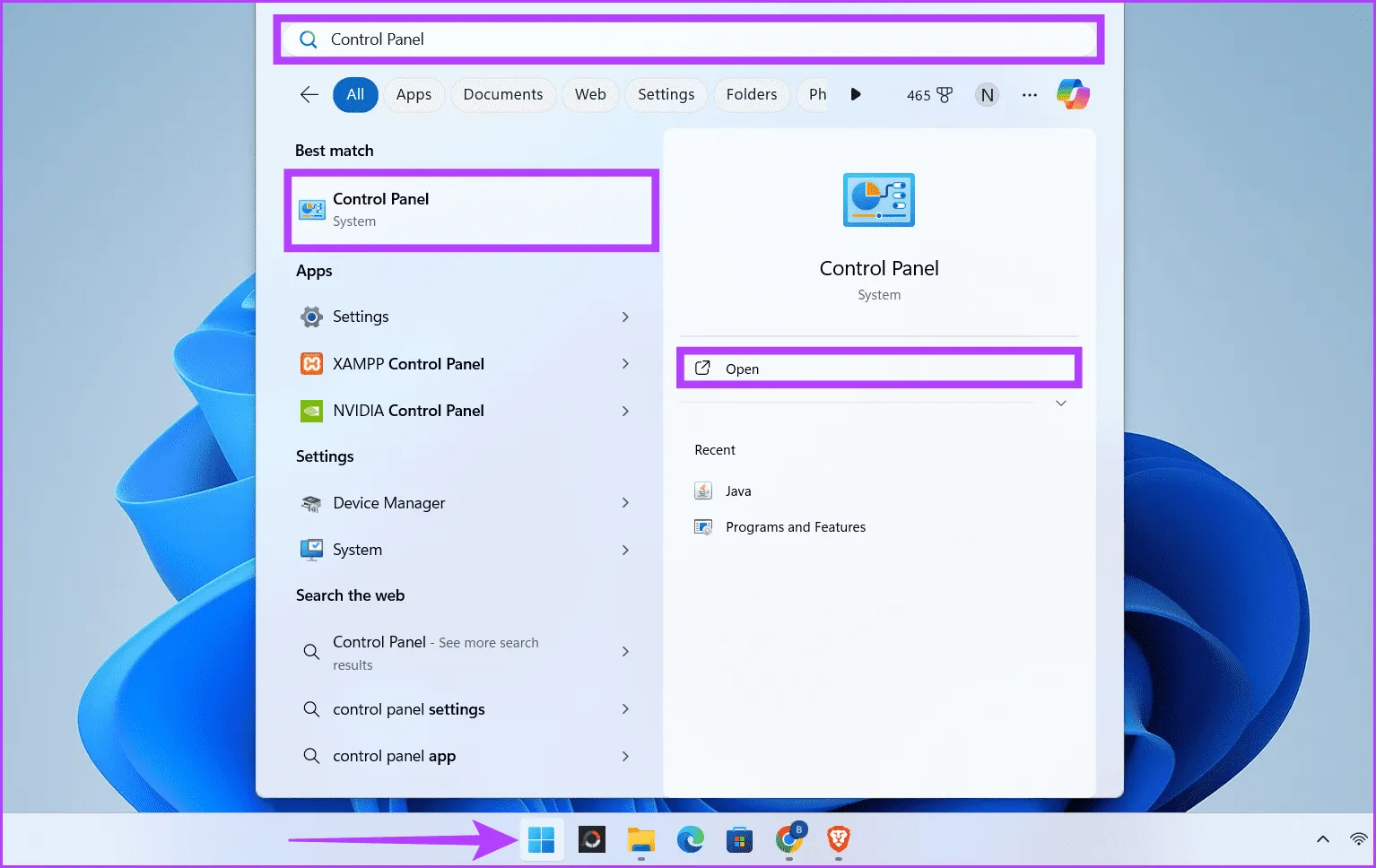The height and width of the screenshot is (868, 1376).
Task: Click the Programs and Features icon
Action: coord(703,527)
